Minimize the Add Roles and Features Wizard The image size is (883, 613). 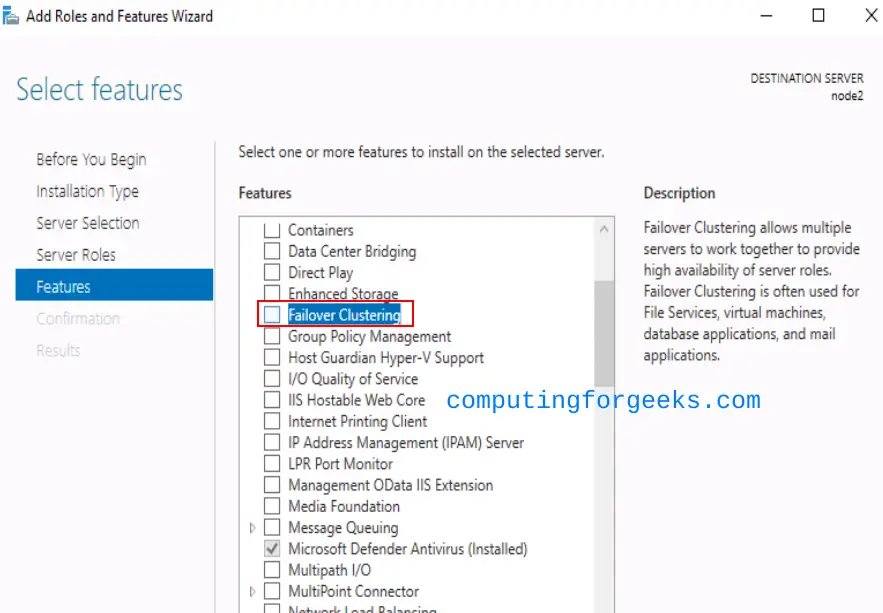[766, 16]
